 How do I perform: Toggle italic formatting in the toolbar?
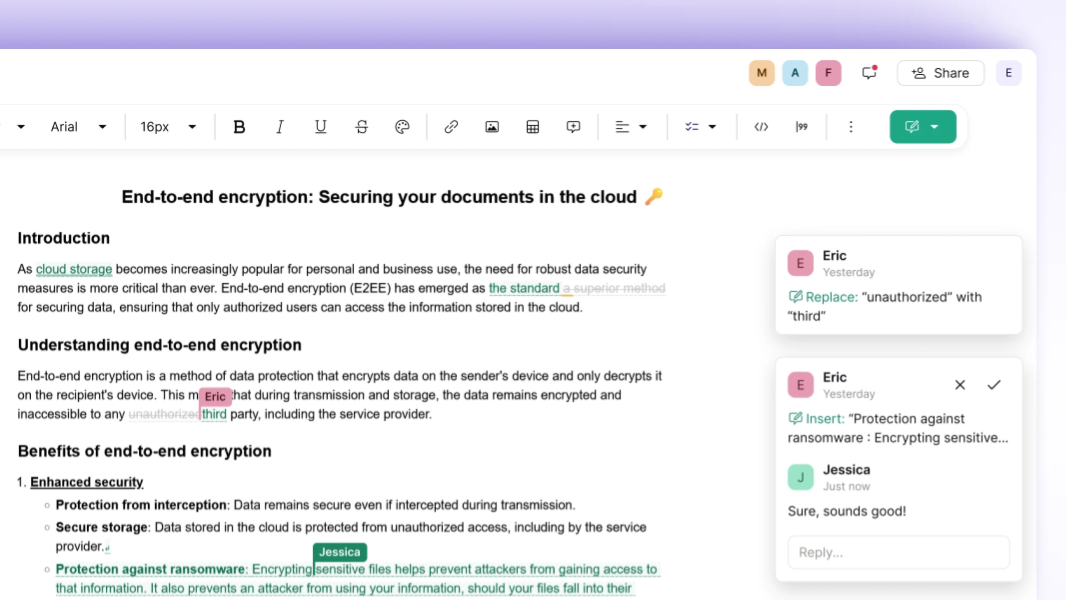click(x=280, y=127)
